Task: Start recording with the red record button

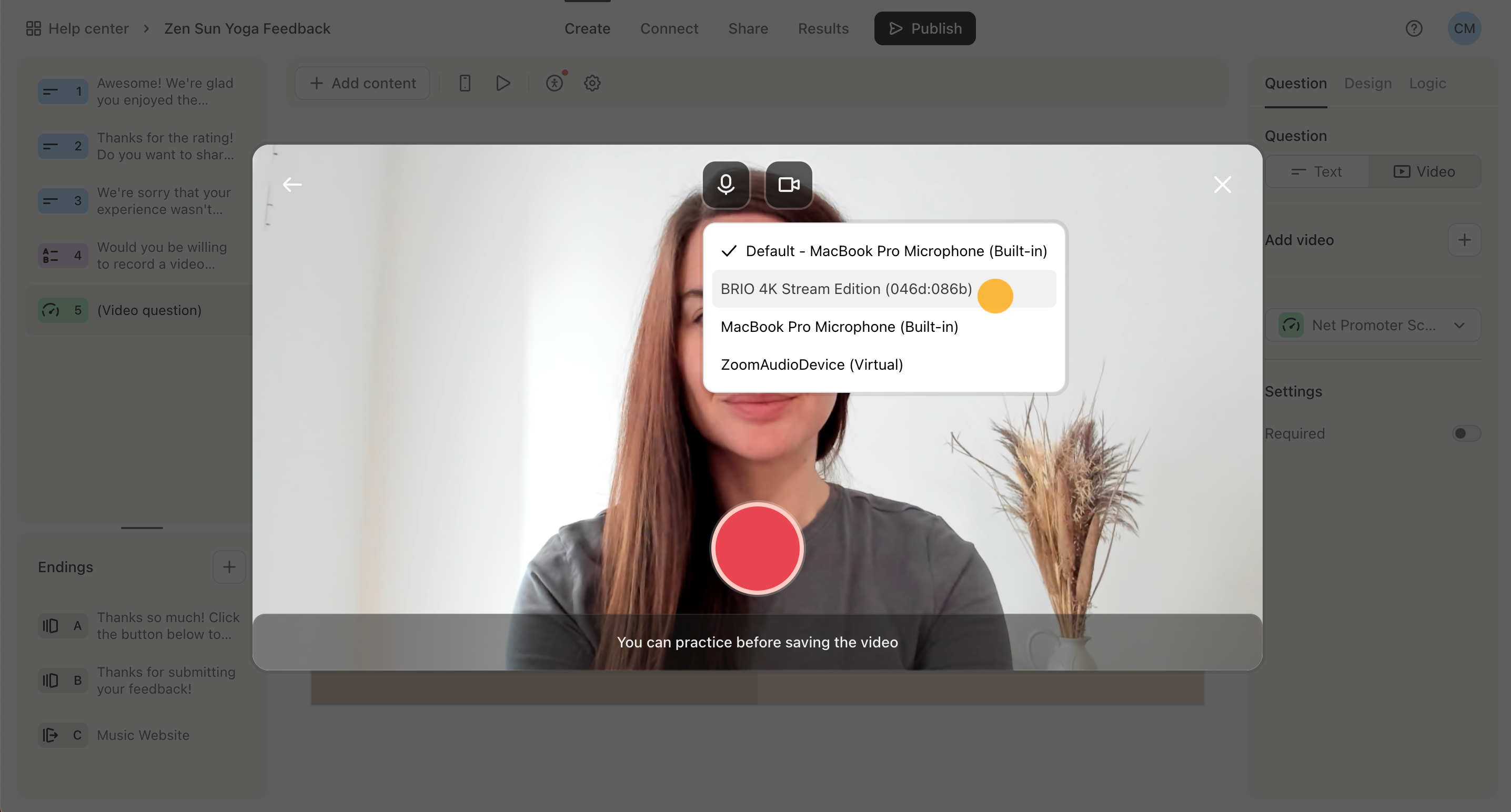Action: pyautogui.click(x=757, y=548)
